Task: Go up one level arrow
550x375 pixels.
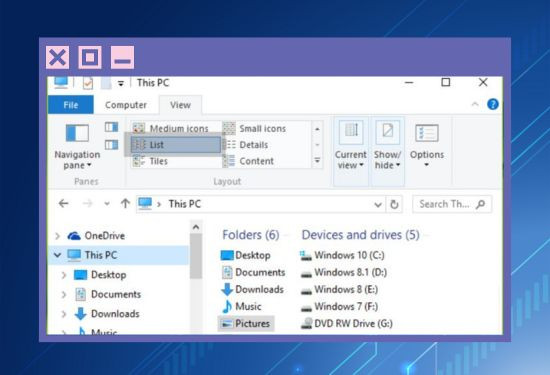Action: click(x=125, y=203)
